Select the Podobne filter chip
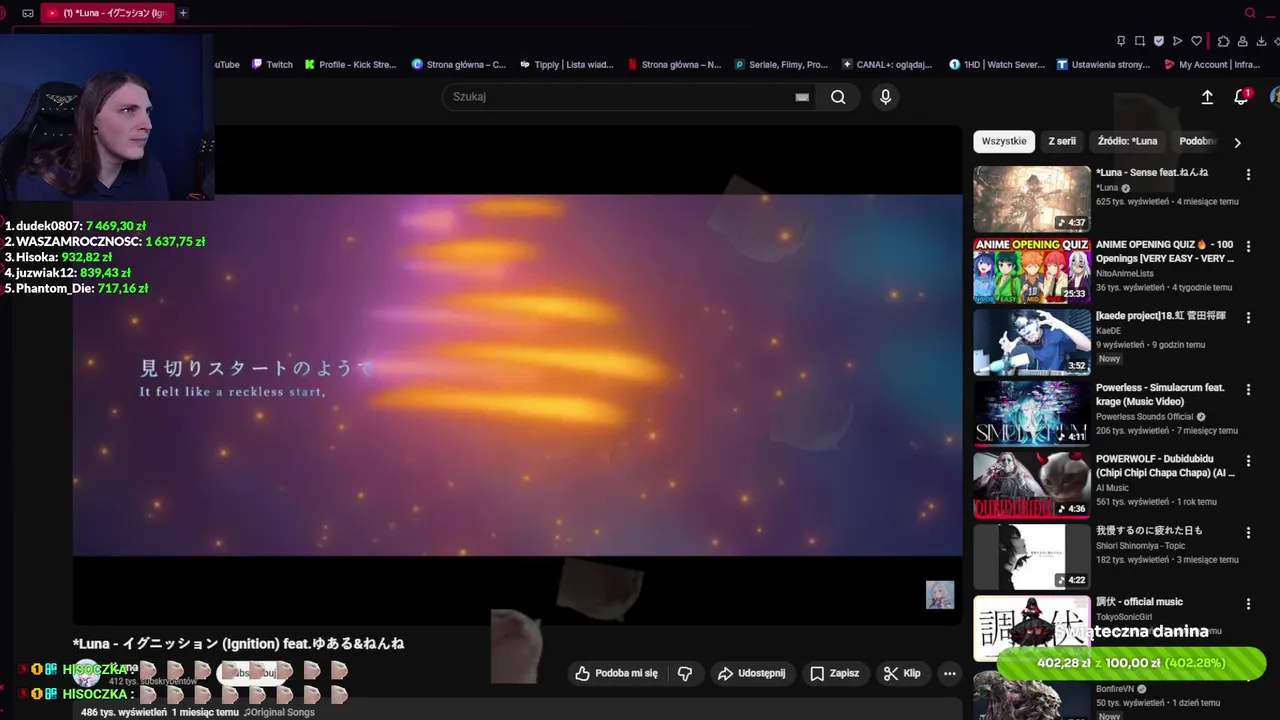The image size is (1280, 720). [1197, 141]
